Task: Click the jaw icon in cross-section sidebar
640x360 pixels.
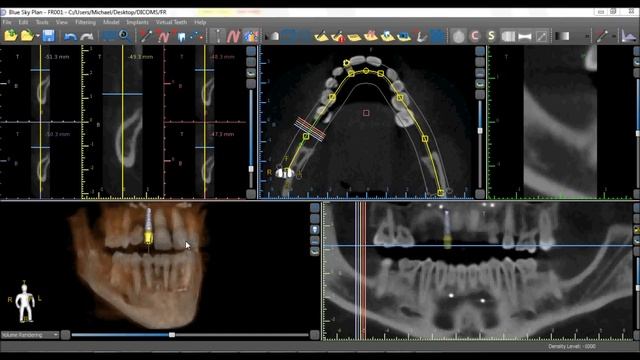Action: tap(251, 73)
